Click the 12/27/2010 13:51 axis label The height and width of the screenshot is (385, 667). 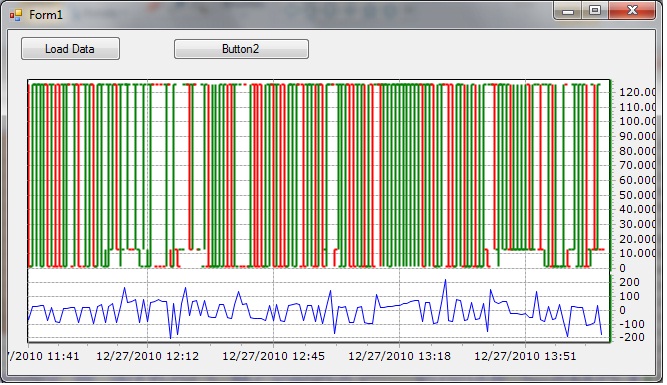point(525,356)
